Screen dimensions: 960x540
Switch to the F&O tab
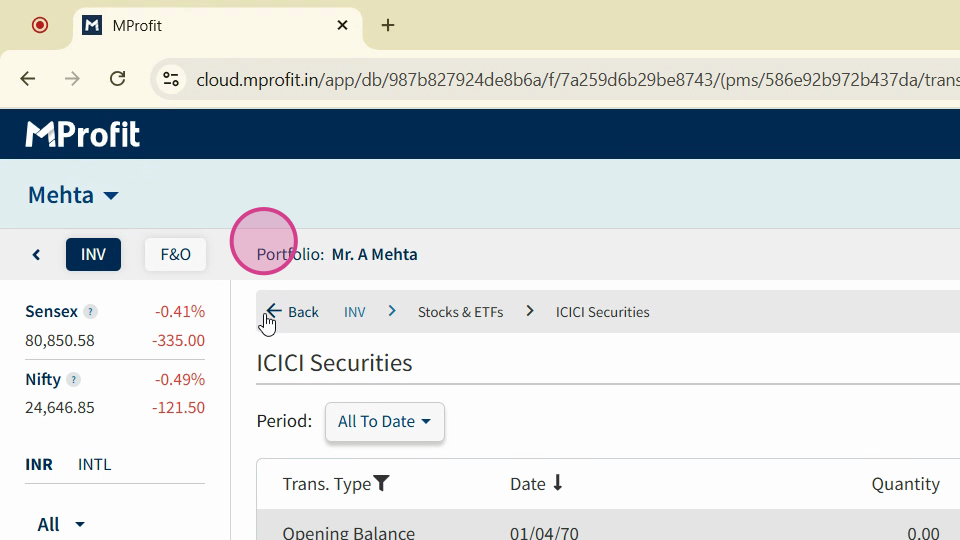[x=175, y=255]
